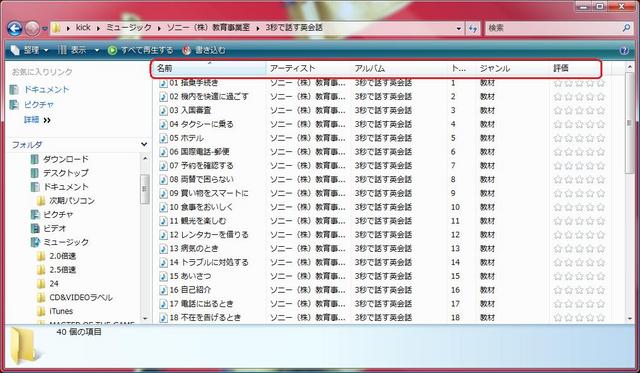Click the help question mark icon

624,51
